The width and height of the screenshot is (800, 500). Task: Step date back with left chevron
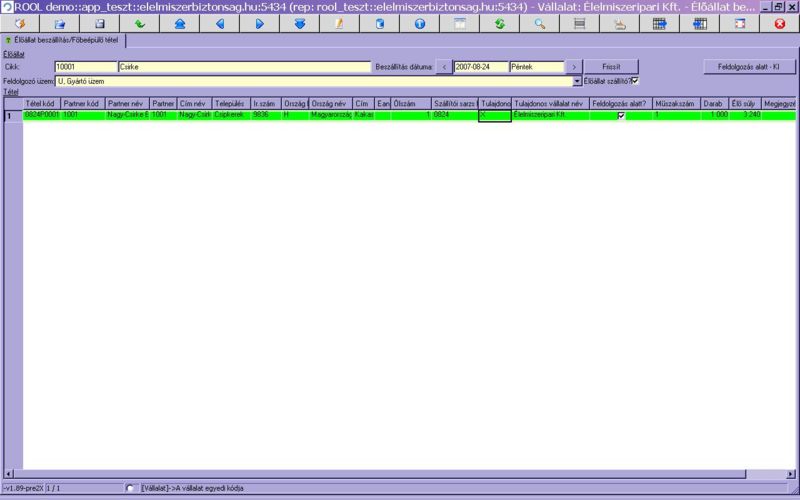point(445,67)
